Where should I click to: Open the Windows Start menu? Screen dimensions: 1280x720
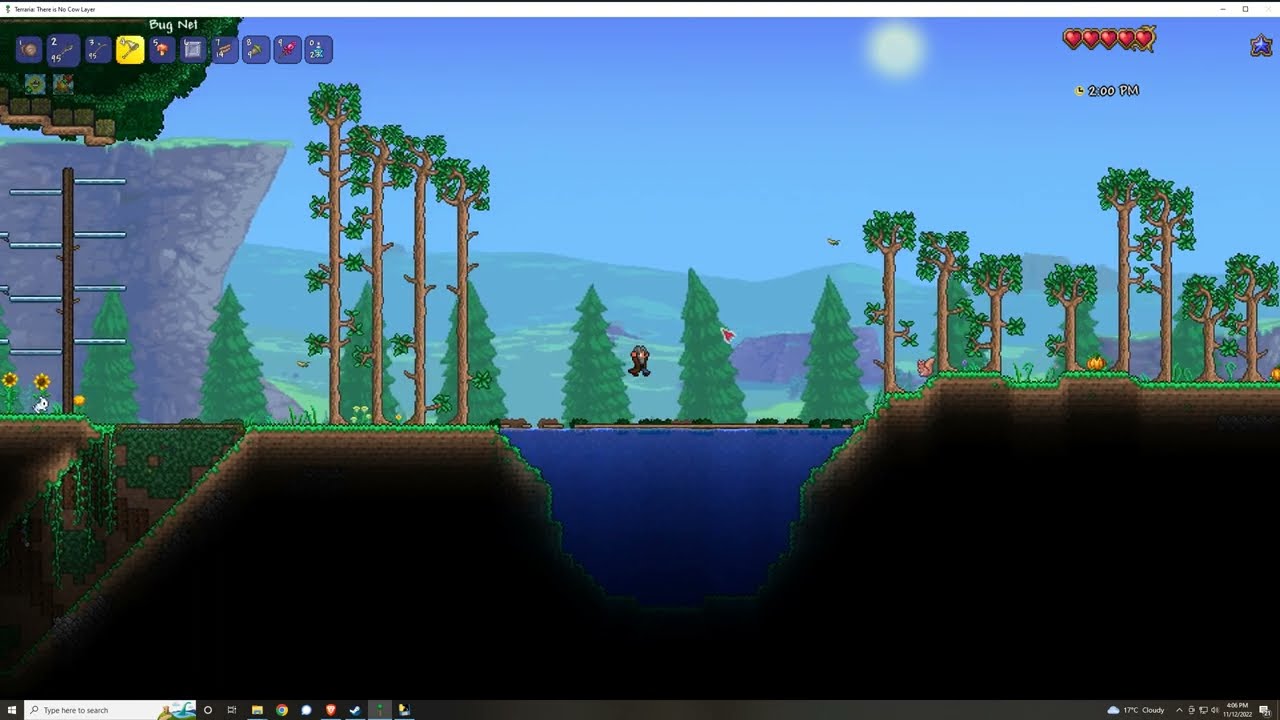(12, 710)
